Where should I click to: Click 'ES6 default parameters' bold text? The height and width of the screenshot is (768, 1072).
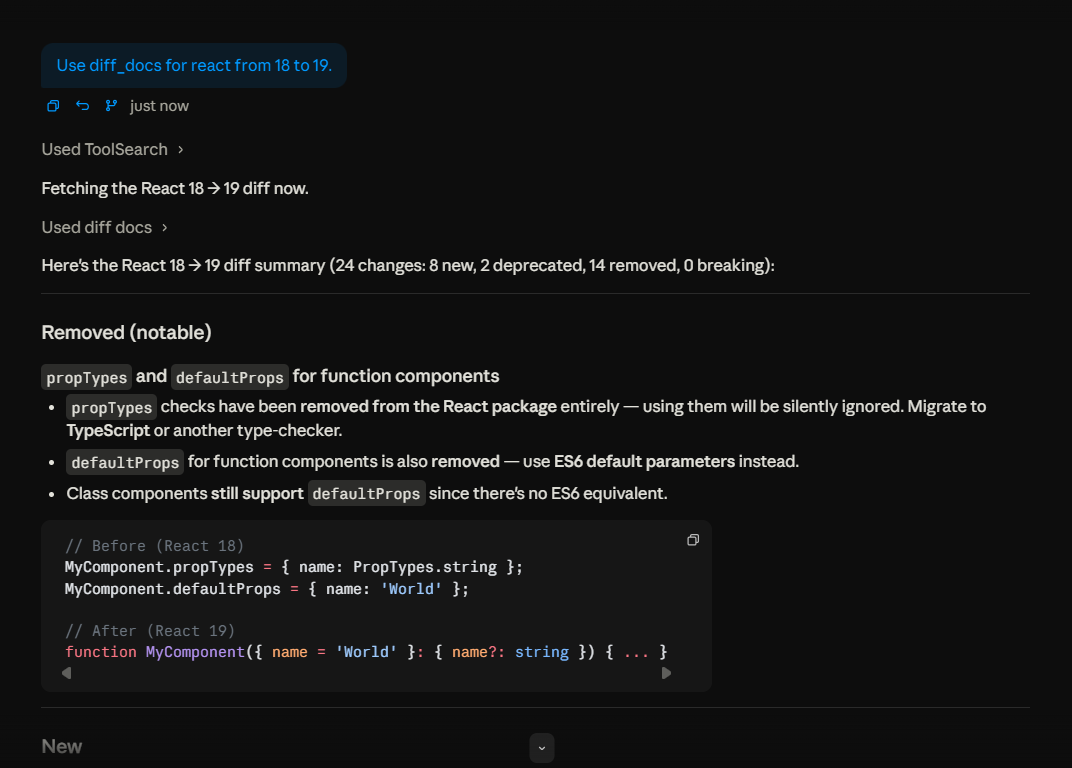[645, 462]
